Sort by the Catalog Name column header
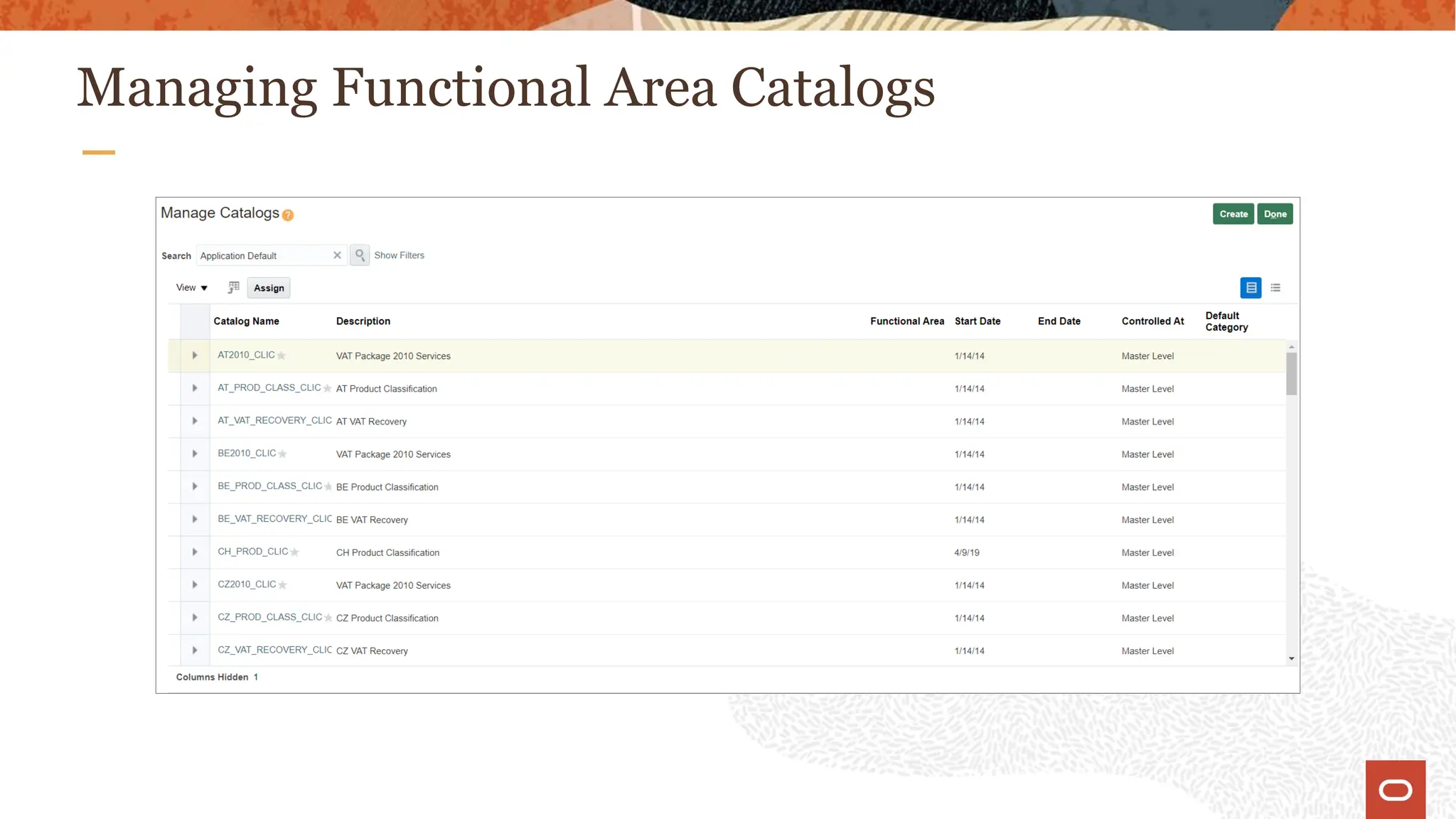 point(246,321)
